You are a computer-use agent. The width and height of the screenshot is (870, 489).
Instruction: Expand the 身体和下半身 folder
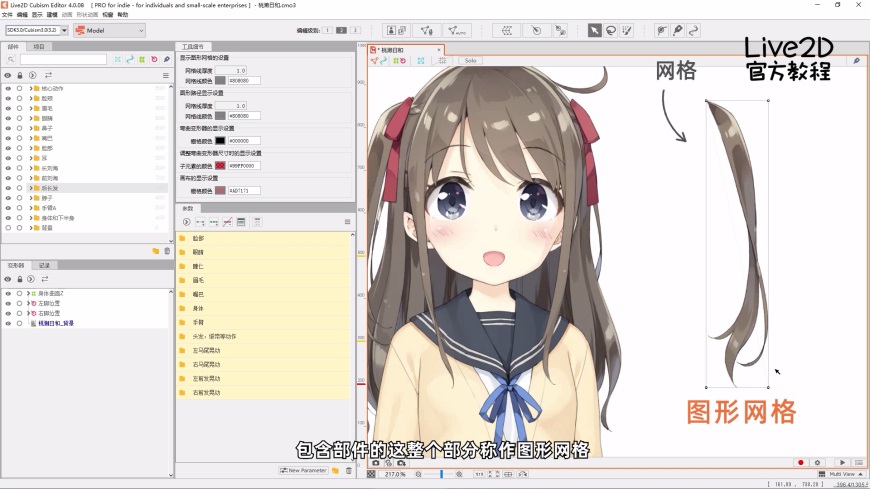[x=31, y=218]
